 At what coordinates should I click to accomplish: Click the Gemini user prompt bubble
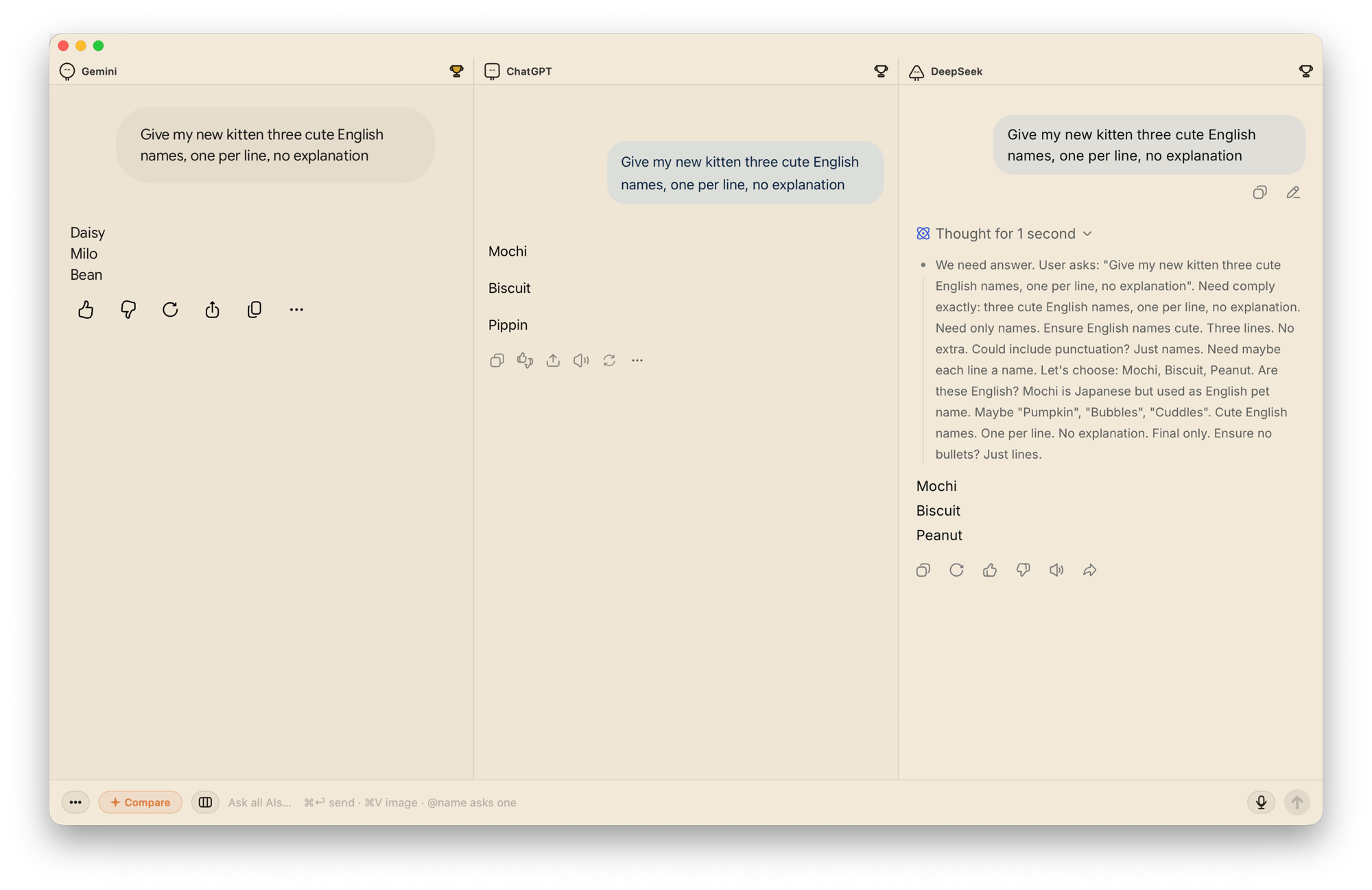click(275, 145)
